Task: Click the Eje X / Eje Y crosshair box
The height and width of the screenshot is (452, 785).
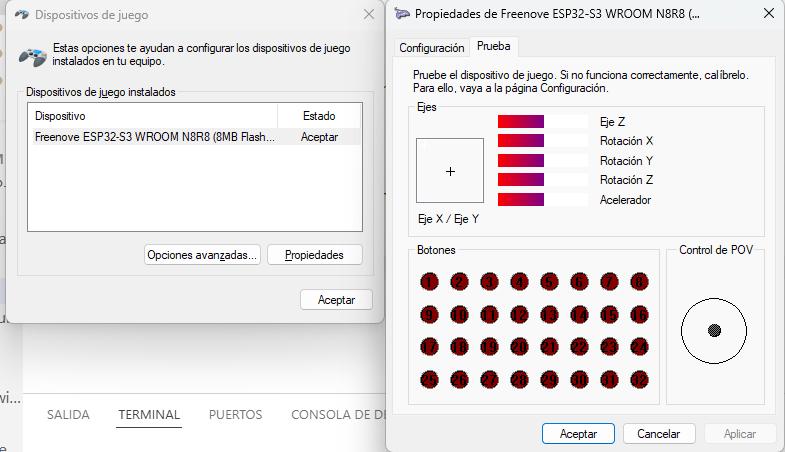Action: pos(450,171)
